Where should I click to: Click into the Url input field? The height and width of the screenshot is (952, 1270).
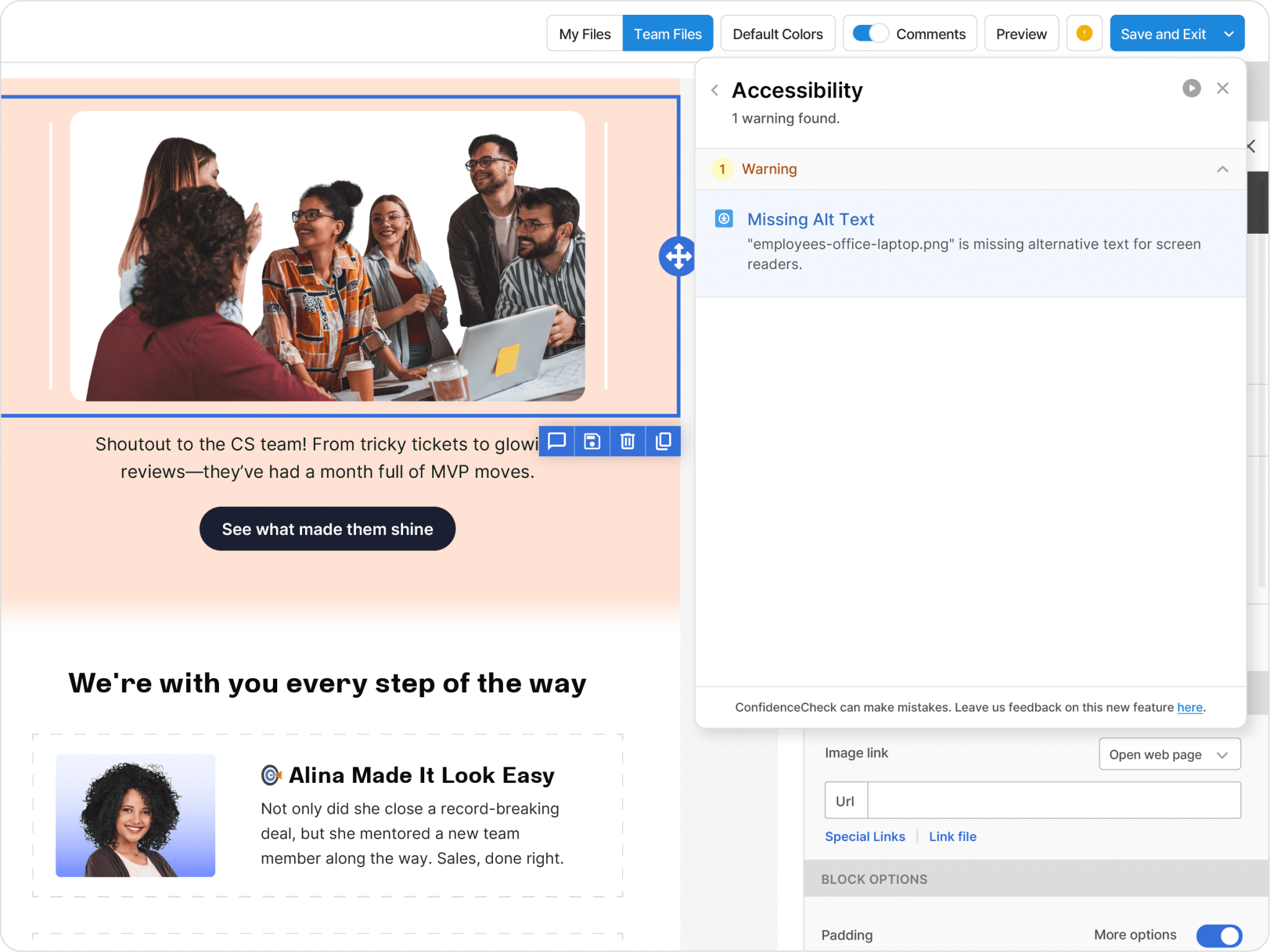tap(1053, 800)
